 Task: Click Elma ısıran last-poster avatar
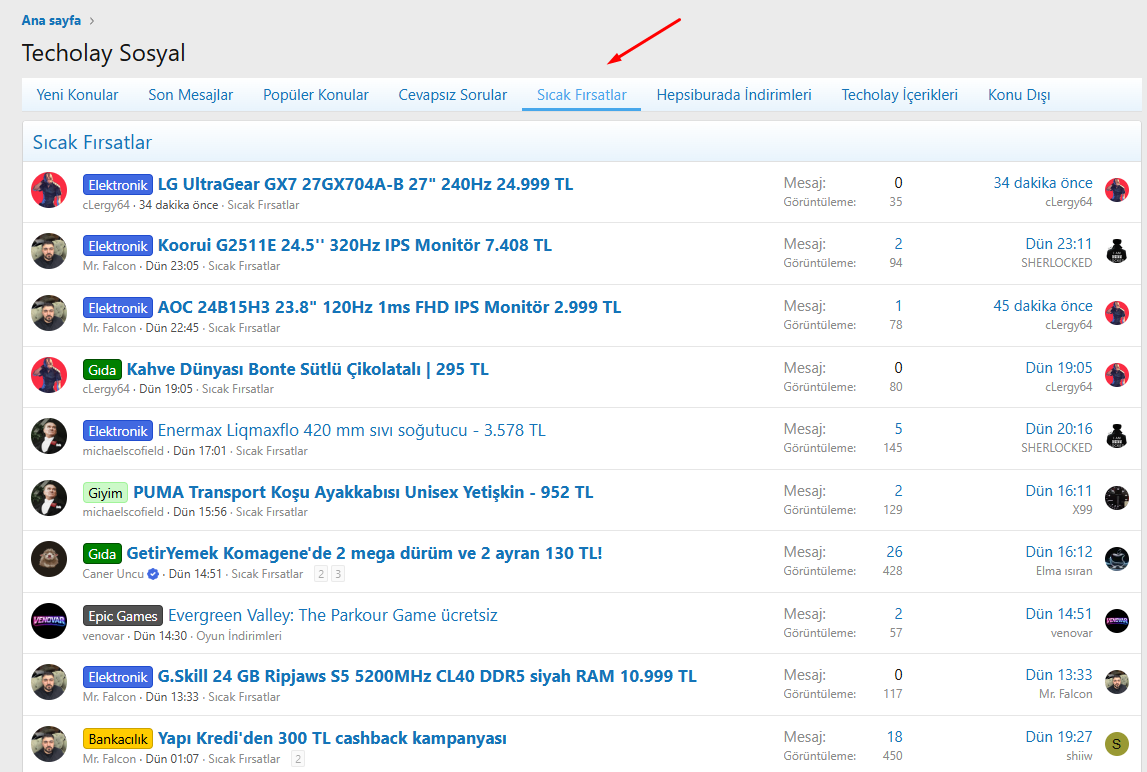(1116, 559)
